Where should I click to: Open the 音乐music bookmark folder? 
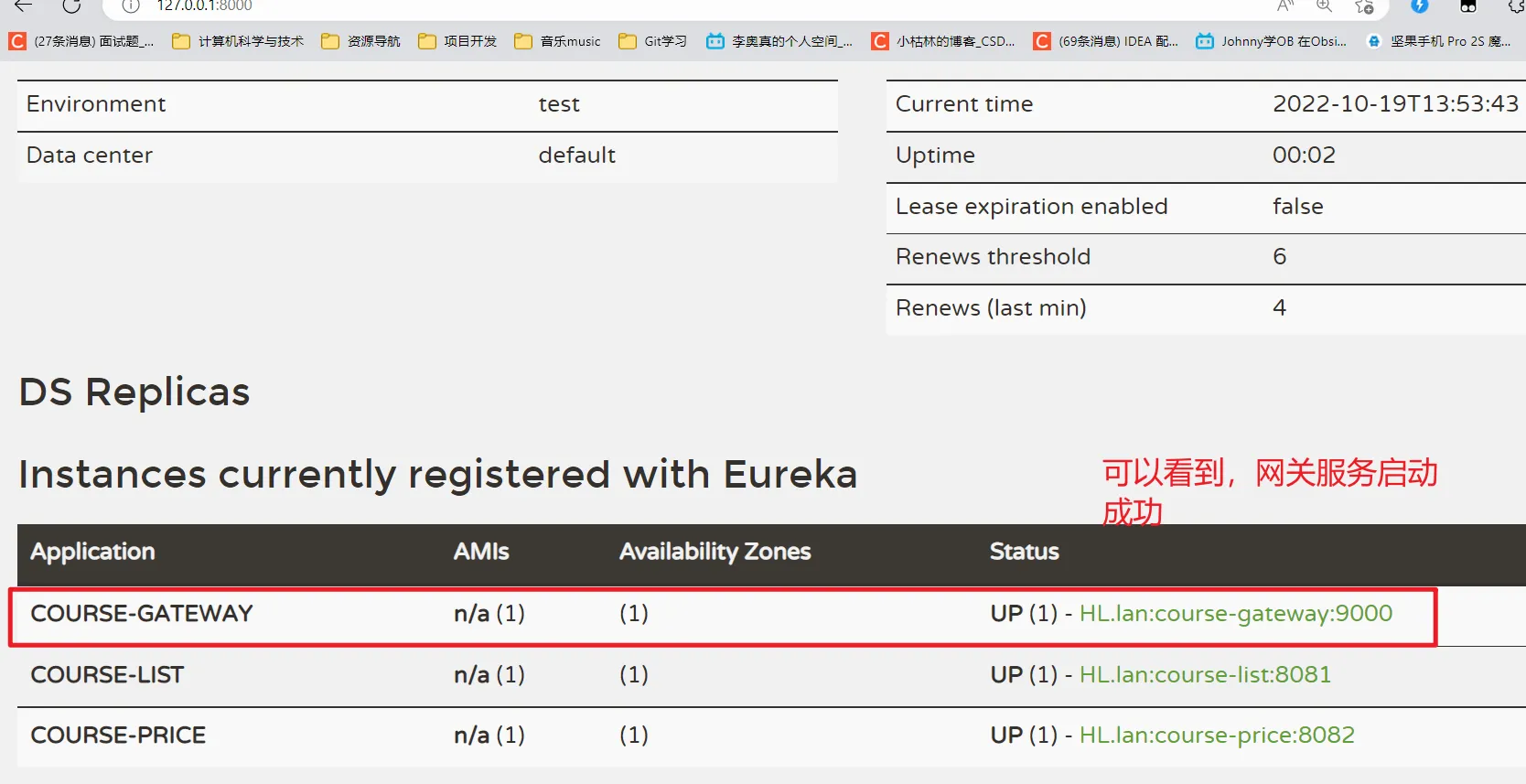(x=558, y=41)
